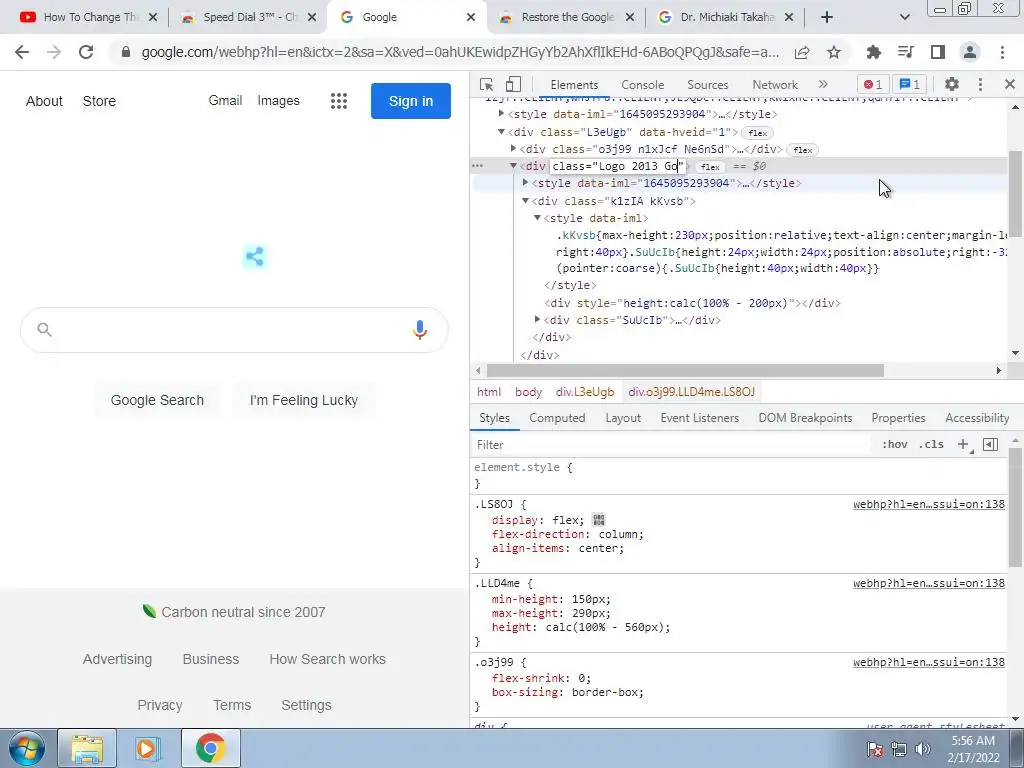
Task: Open the Images link
Action: 278,101
